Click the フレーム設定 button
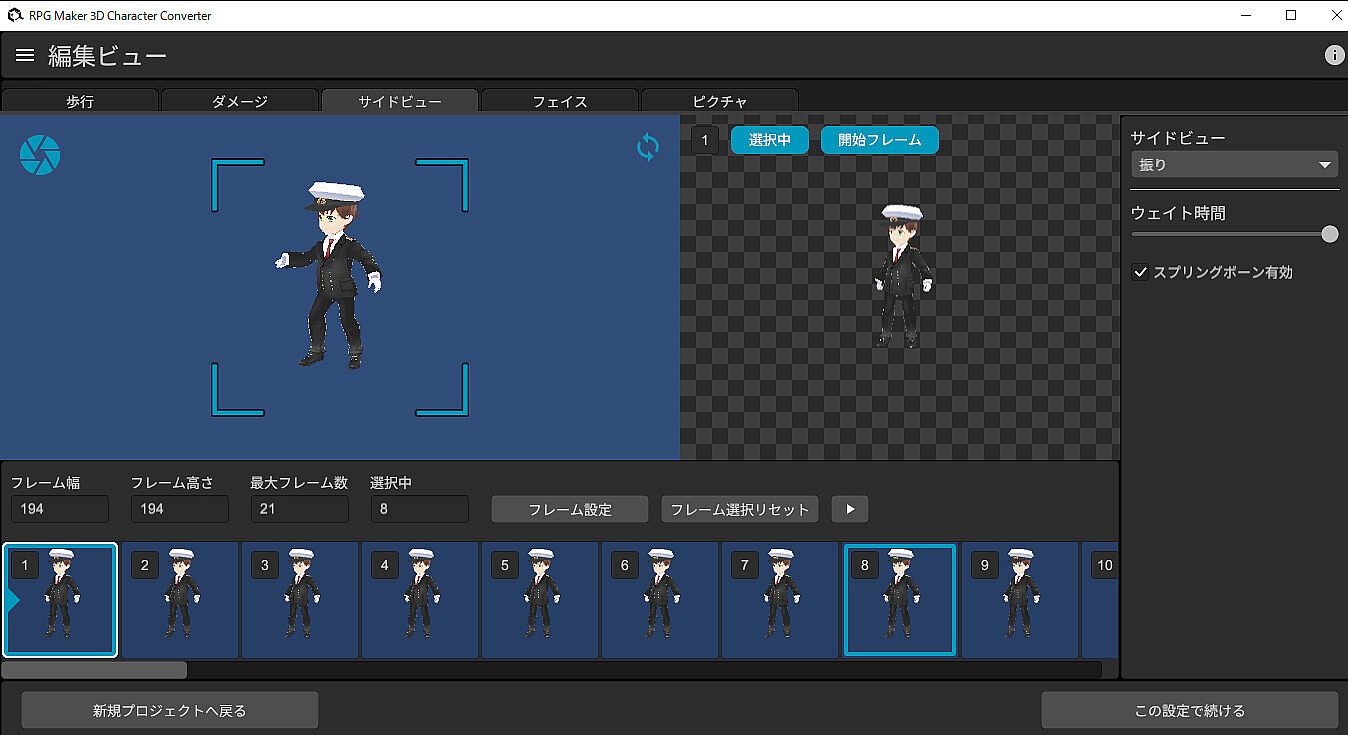This screenshot has width=1348, height=735. click(570, 509)
